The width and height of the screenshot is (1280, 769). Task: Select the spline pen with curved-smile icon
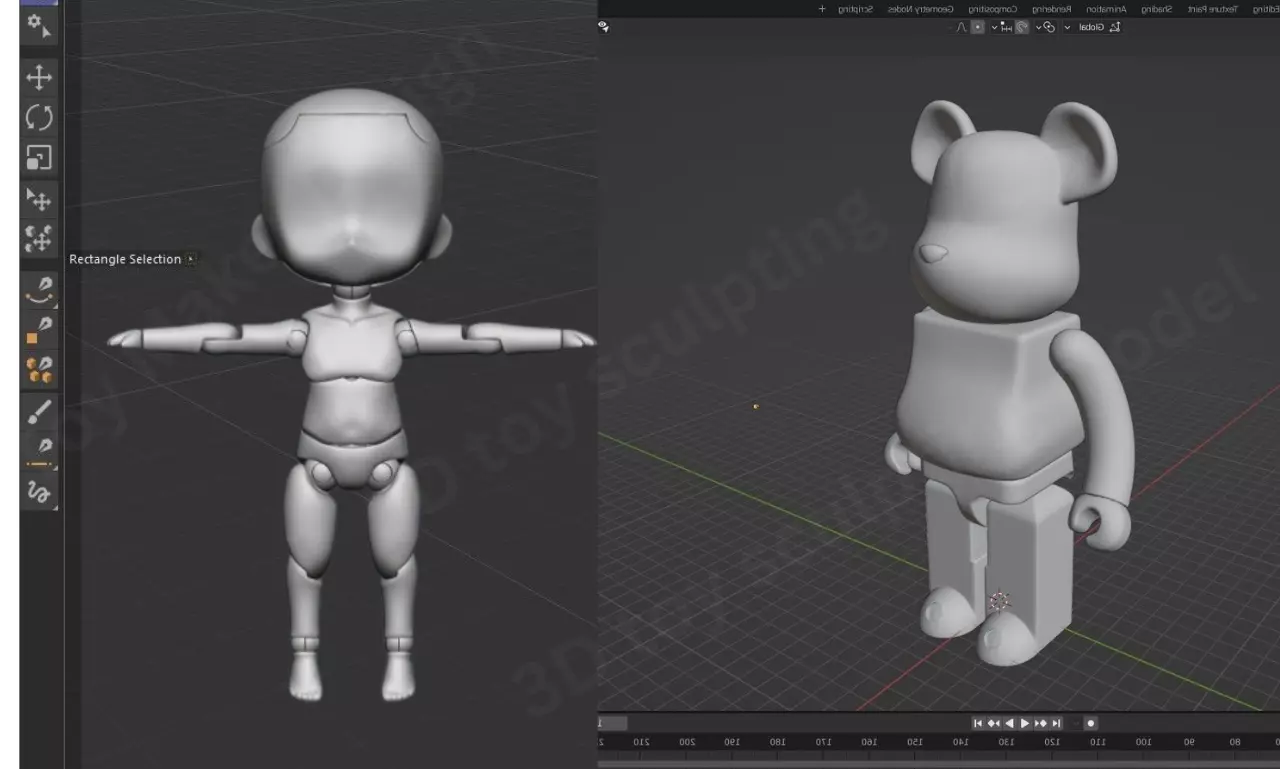pos(39,288)
